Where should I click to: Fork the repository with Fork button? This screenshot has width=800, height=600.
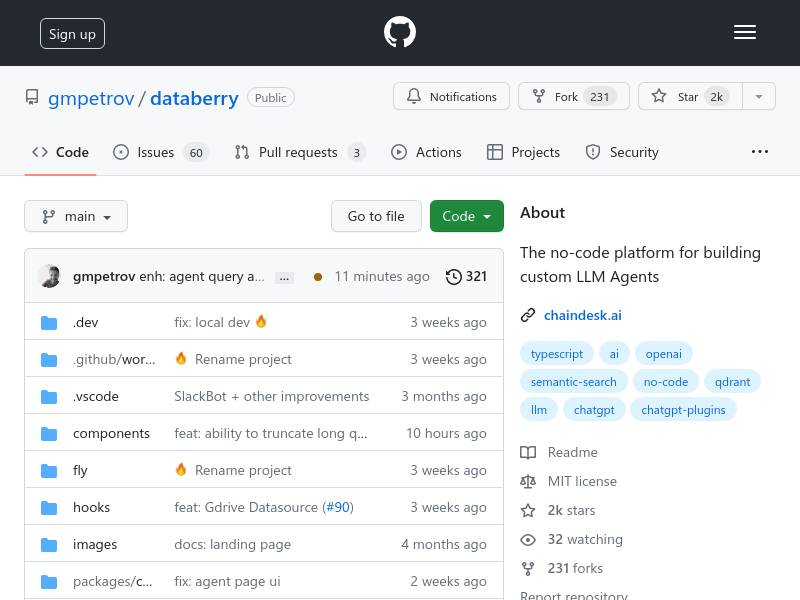pyautogui.click(x=573, y=96)
